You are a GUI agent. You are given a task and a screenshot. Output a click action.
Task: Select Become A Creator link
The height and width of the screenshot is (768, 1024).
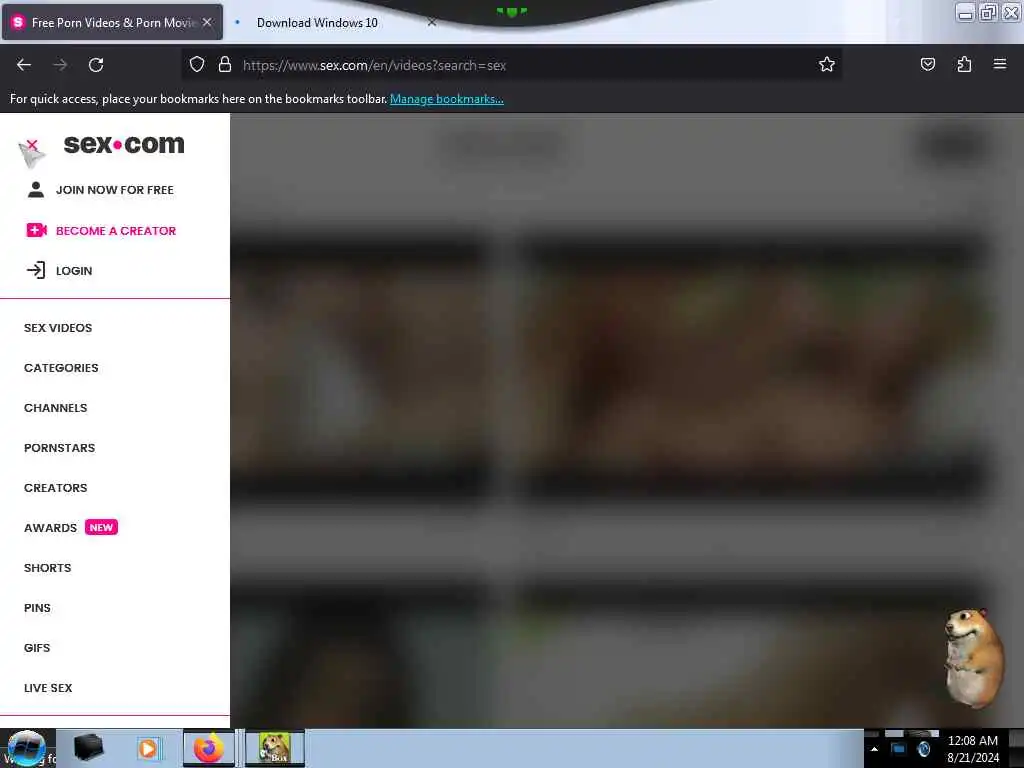[116, 231]
